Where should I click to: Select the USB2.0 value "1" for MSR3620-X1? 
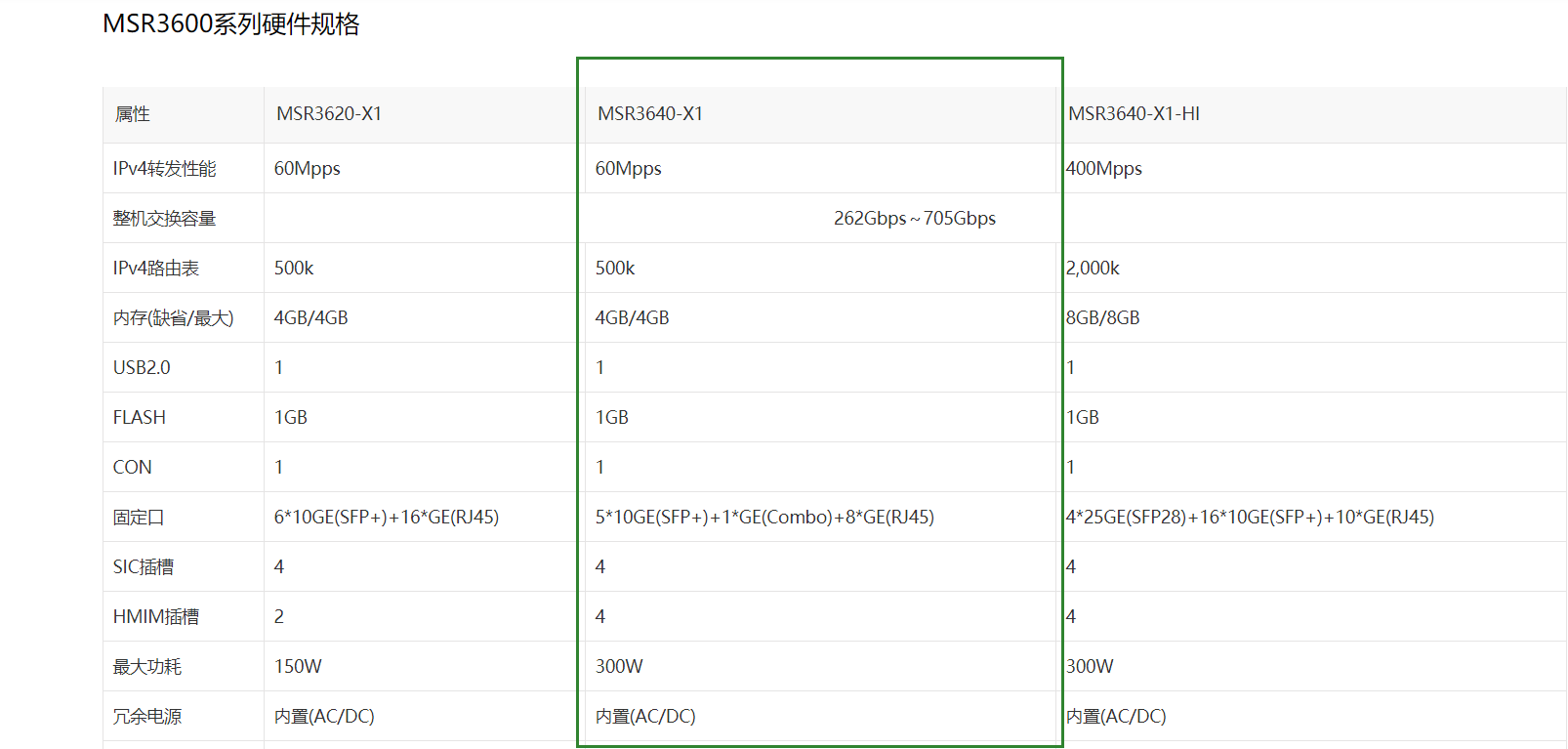[279, 368]
